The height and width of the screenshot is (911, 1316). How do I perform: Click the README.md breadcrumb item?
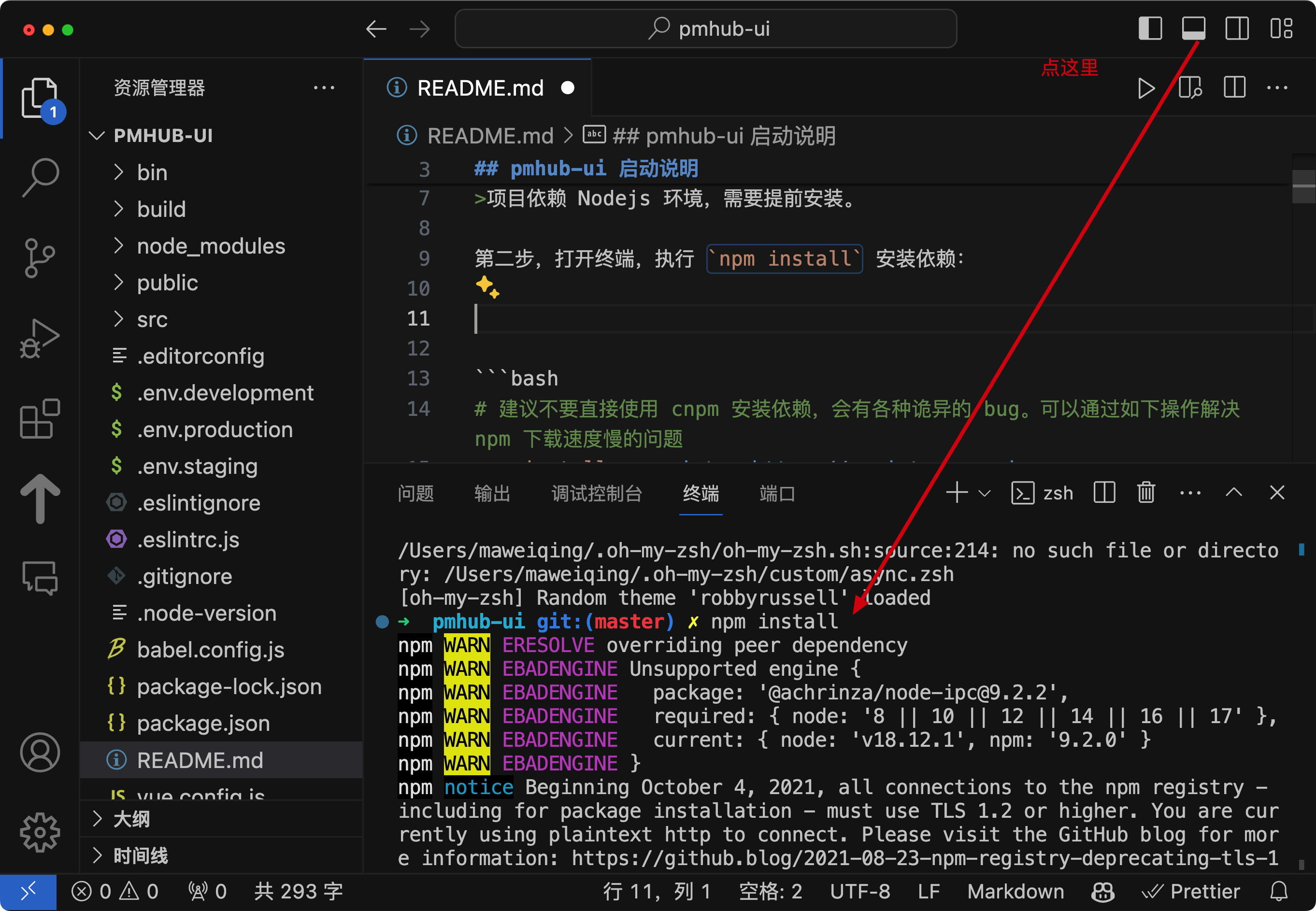click(x=490, y=136)
